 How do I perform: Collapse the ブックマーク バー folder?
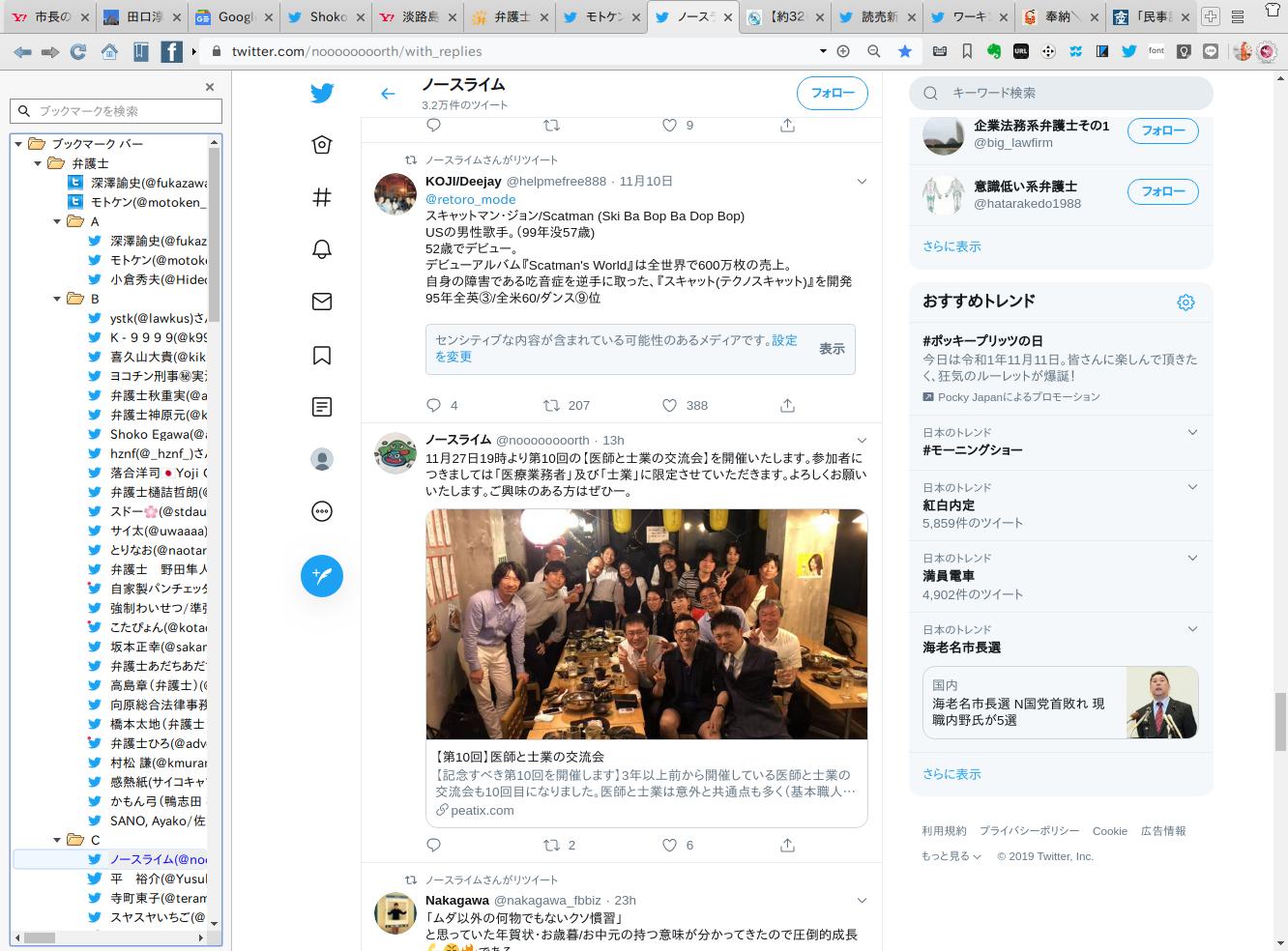[19, 144]
